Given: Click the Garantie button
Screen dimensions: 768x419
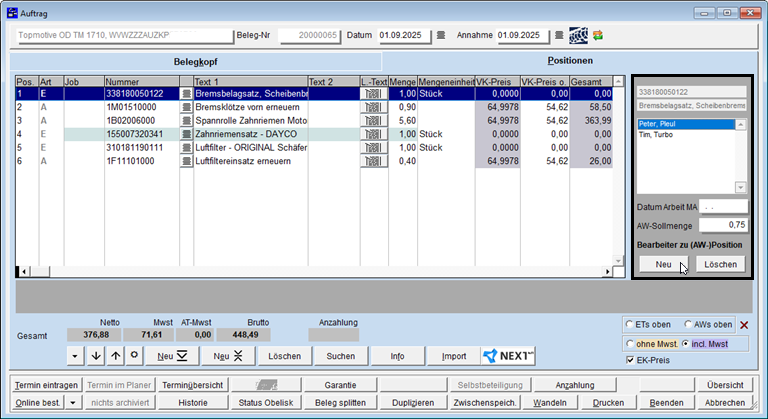Looking at the screenshot, I should click(x=340, y=385).
